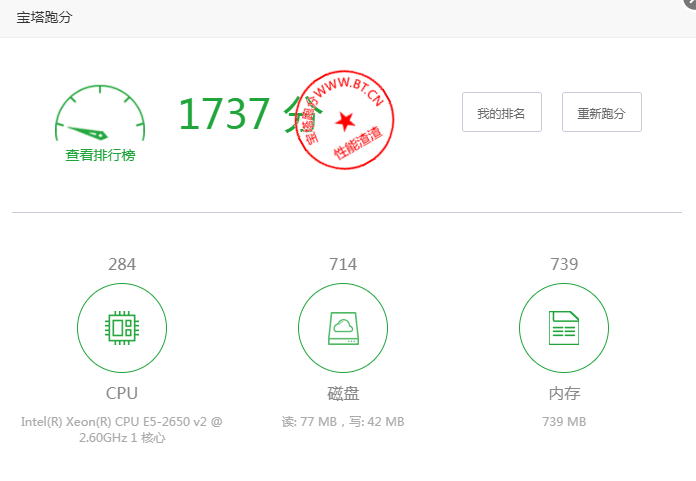The height and width of the screenshot is (481, 696).
Task: Click the disk score 714
Action: 343,264
